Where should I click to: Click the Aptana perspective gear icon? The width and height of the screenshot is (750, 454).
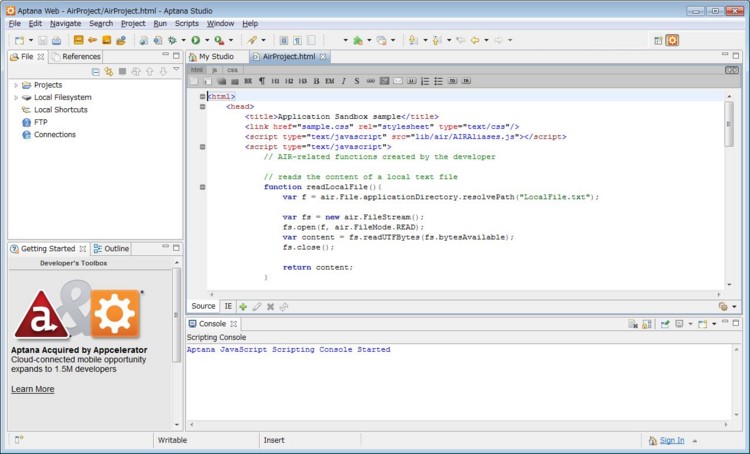point(673,41)
